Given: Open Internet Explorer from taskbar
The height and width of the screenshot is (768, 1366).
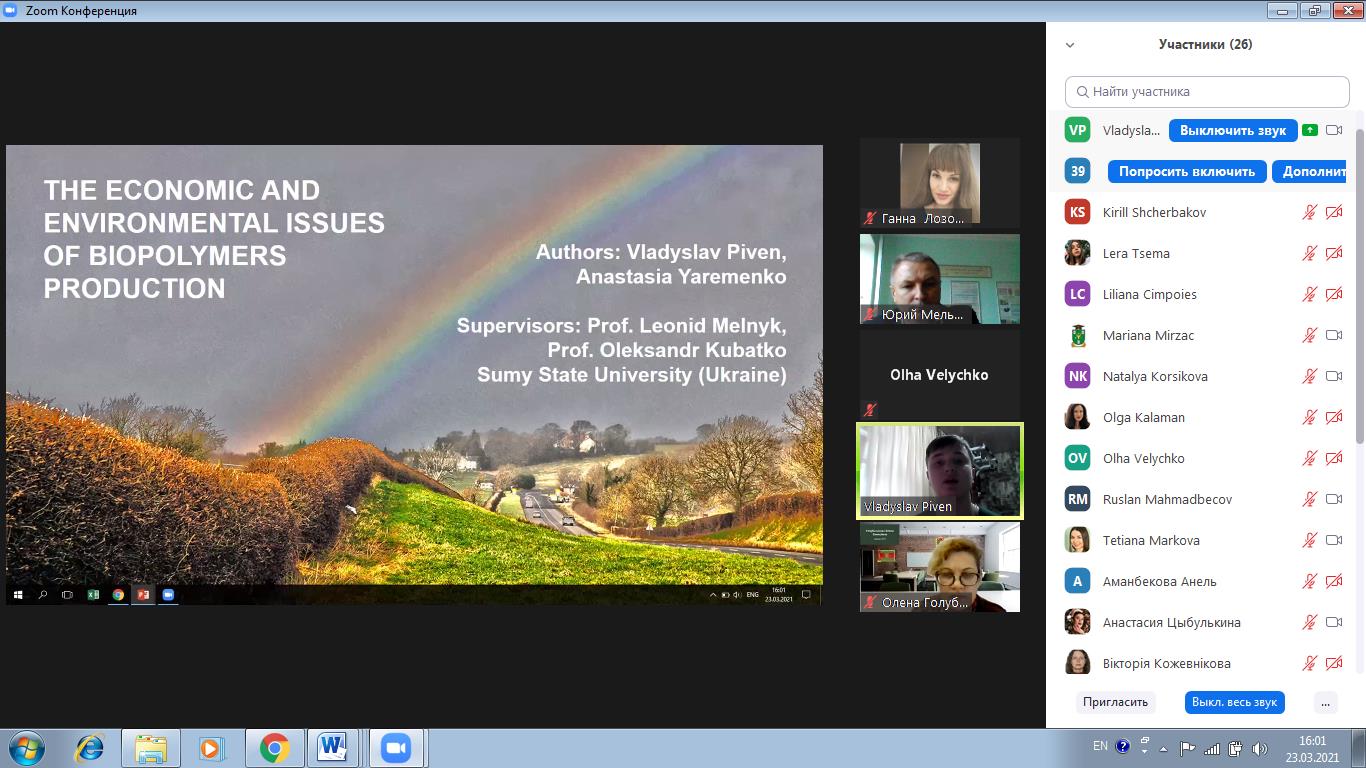Looking at the screenshot, I should tap(89, 748).
